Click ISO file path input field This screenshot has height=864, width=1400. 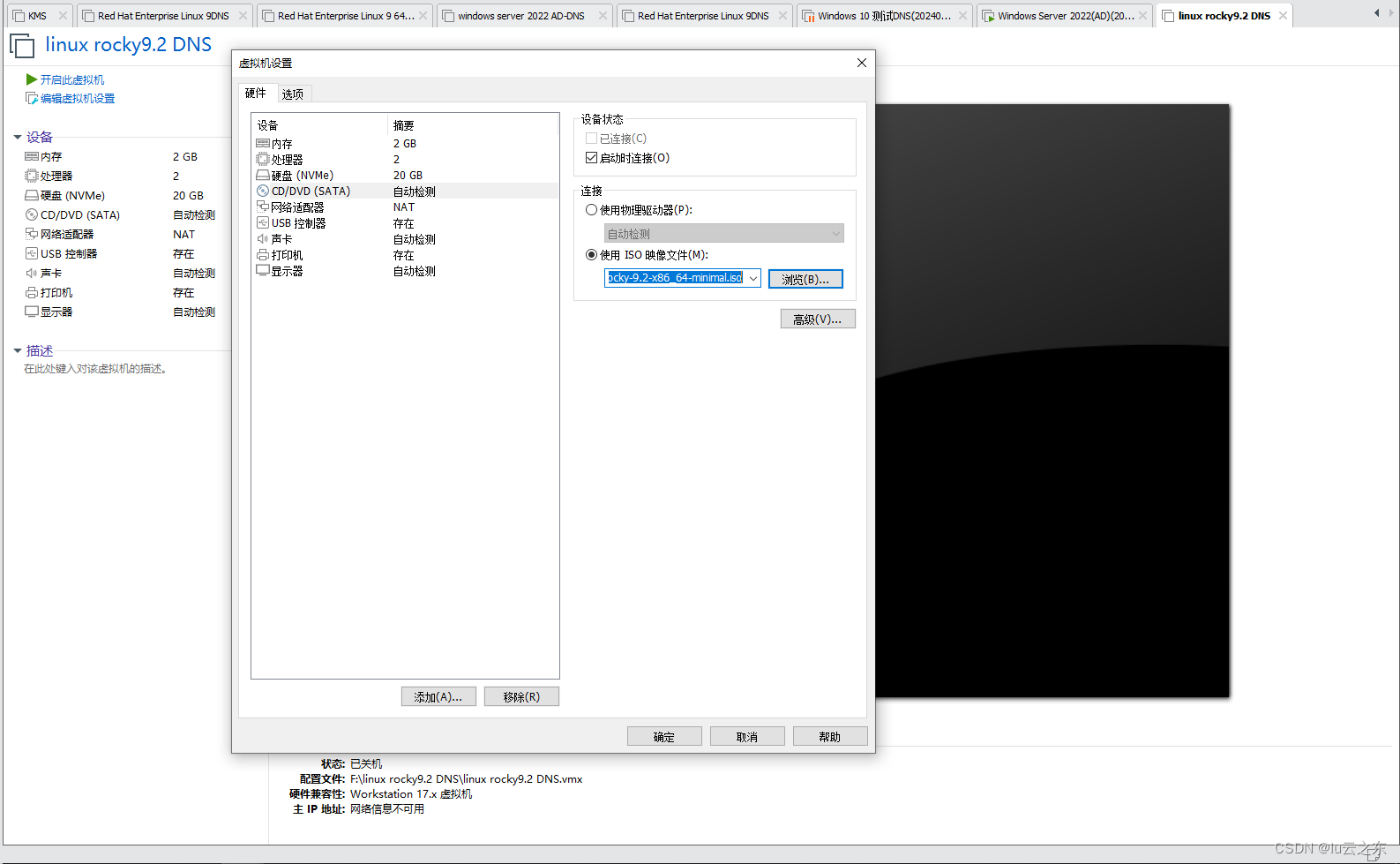point(675,278)
